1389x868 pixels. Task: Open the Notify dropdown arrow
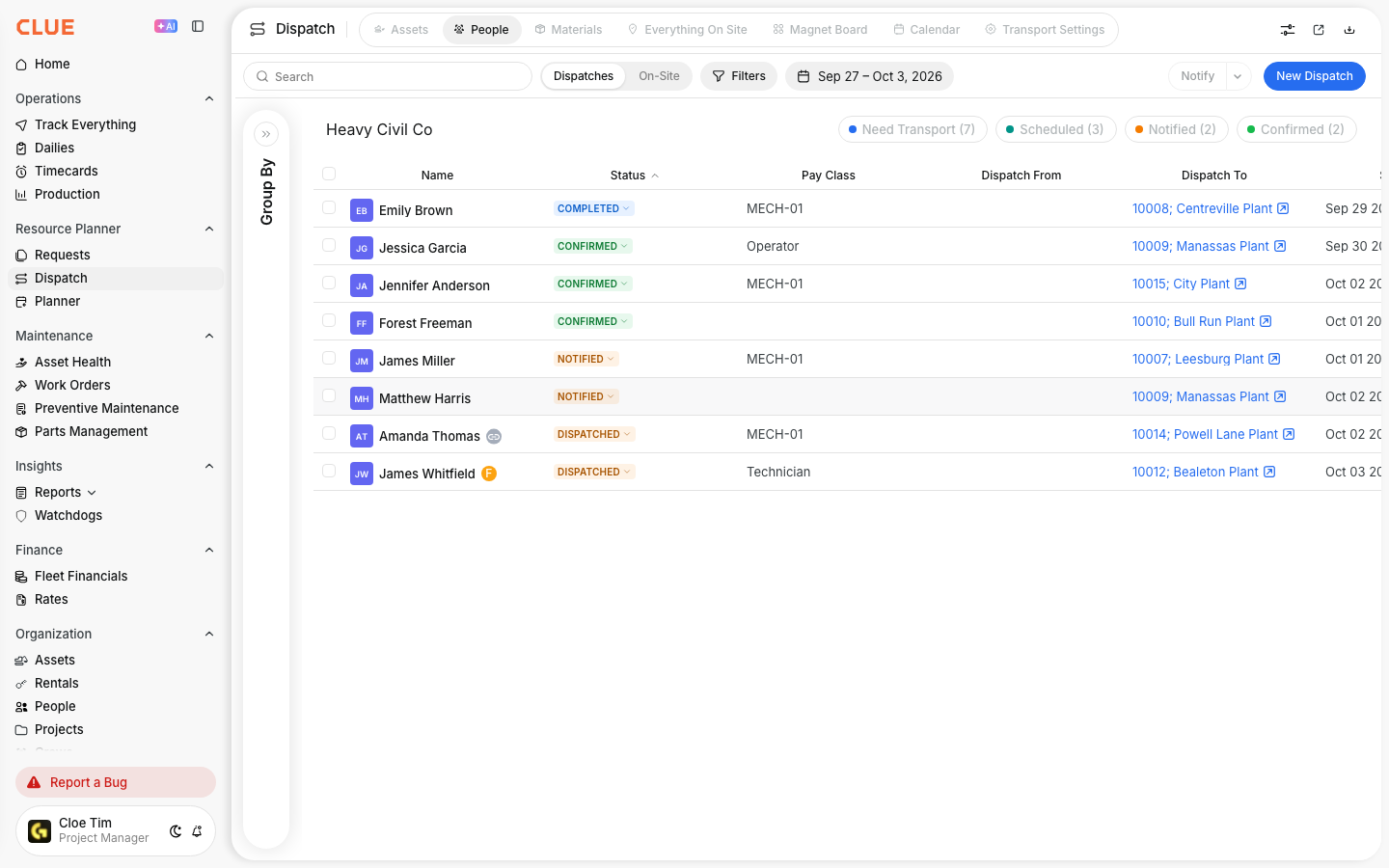[1238, 76]
